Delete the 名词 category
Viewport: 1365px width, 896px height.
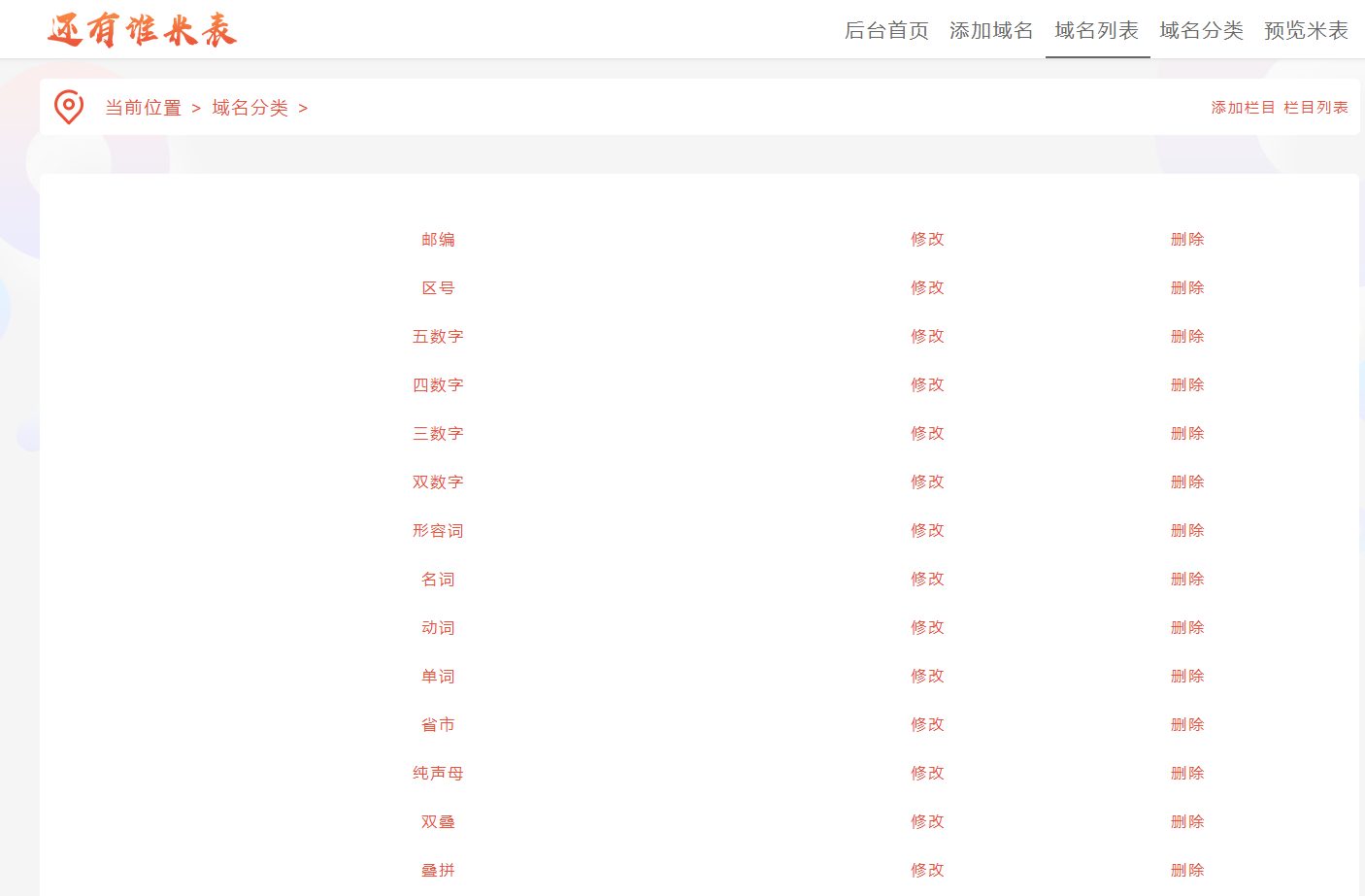coord(1187,580)
